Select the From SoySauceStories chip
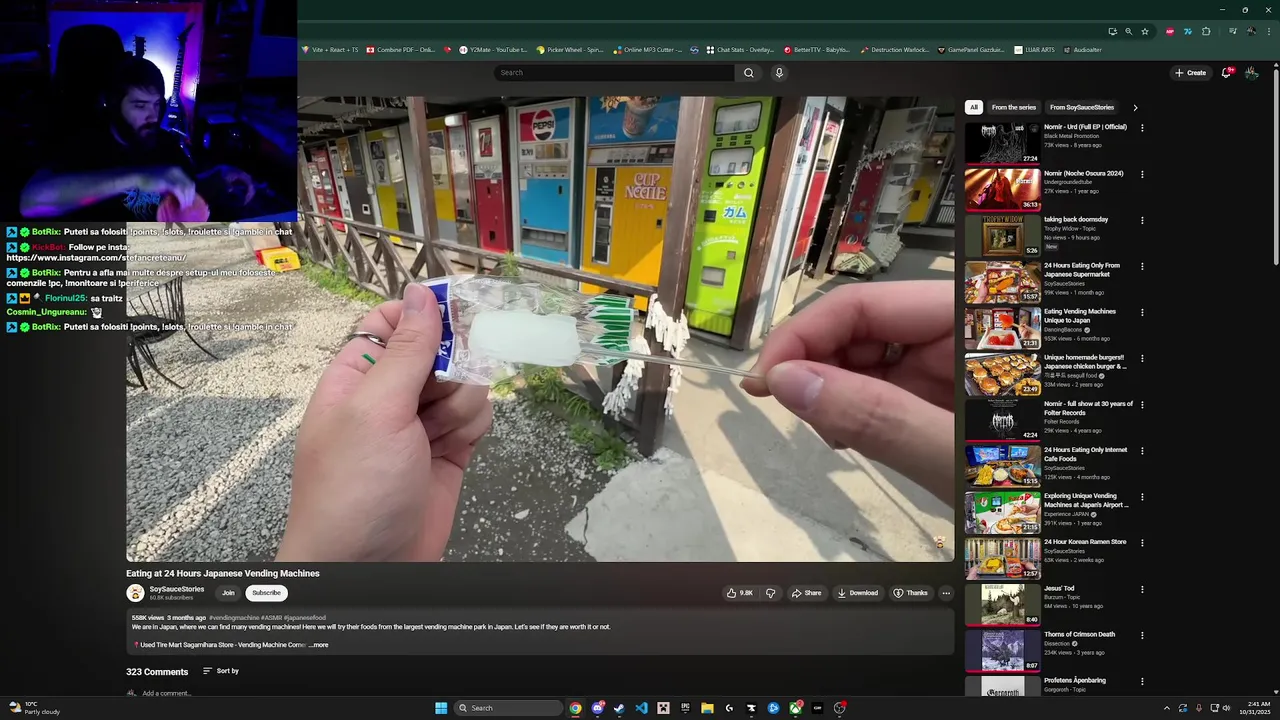The image size is (1280, 720). (x=1082, y=107)
